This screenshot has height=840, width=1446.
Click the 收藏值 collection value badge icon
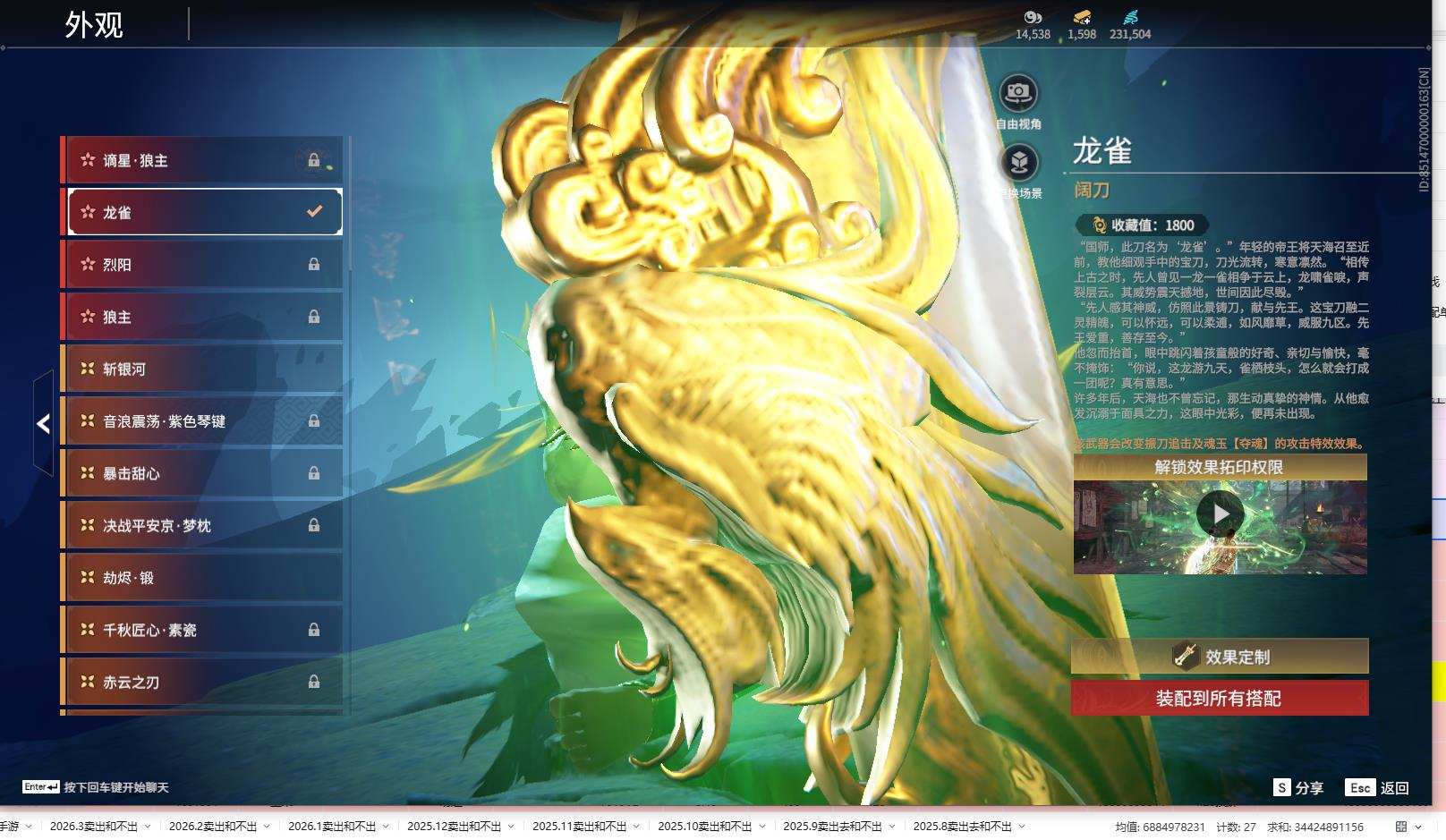click(x=1099, y=223)
